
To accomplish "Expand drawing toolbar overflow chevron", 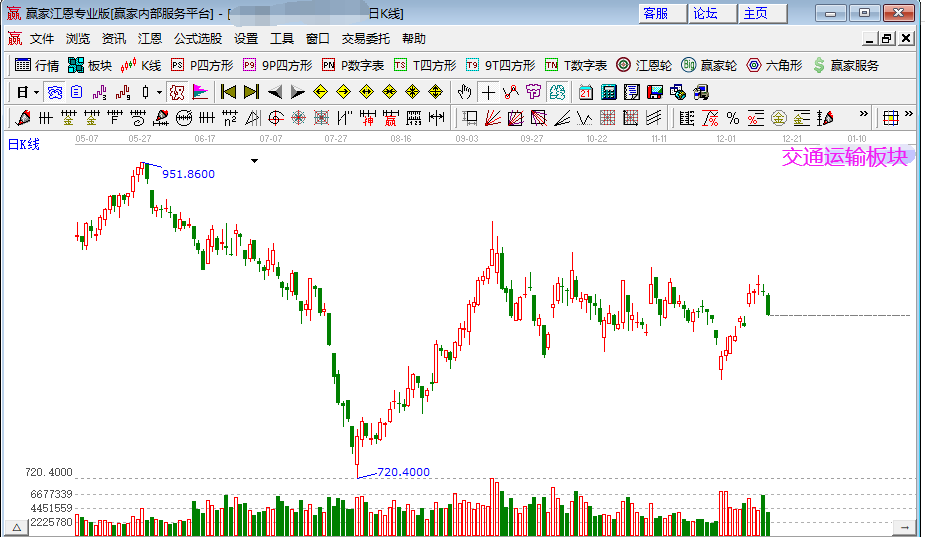I will pos(864,114).
